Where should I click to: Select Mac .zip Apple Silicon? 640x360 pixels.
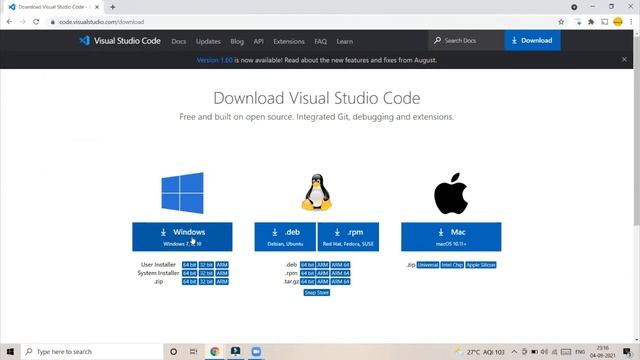pyautogui.click(x=481, y=265)
